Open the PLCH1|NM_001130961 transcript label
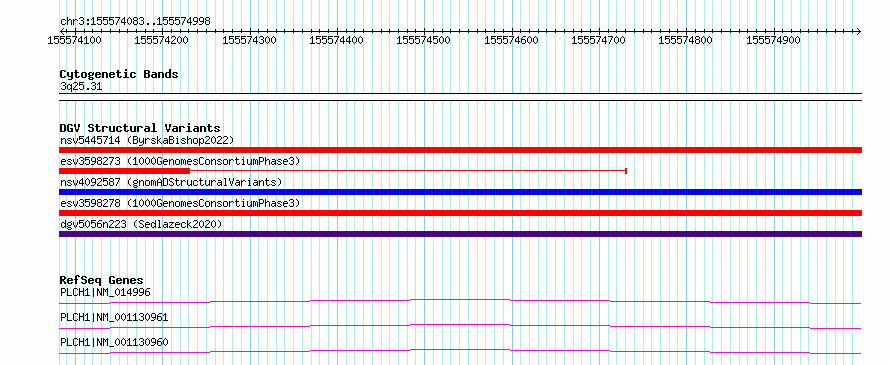 (114, 317)
